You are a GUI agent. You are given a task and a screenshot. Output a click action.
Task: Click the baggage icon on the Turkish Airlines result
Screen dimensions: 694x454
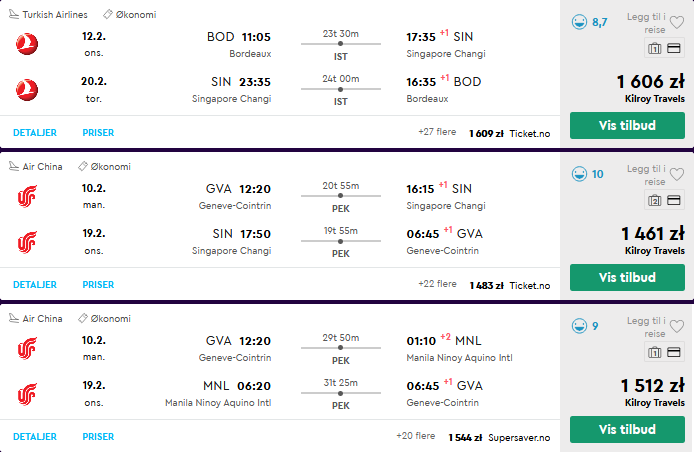pyautogui.click(x=655, y=48)
